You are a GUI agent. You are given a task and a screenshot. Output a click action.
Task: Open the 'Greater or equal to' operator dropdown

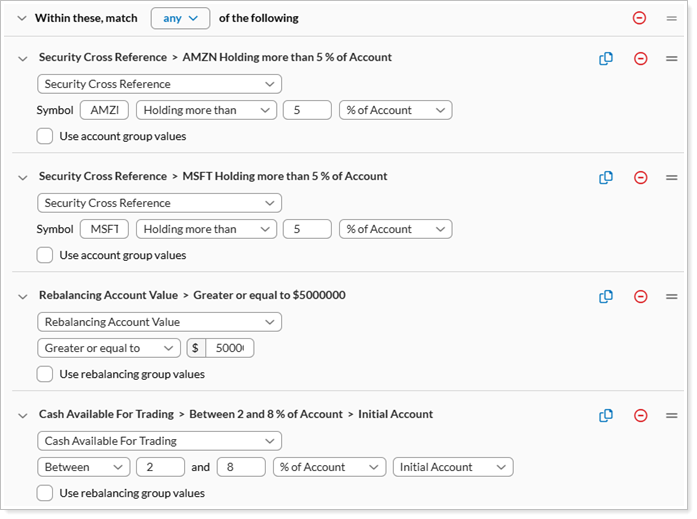[109, 348]
